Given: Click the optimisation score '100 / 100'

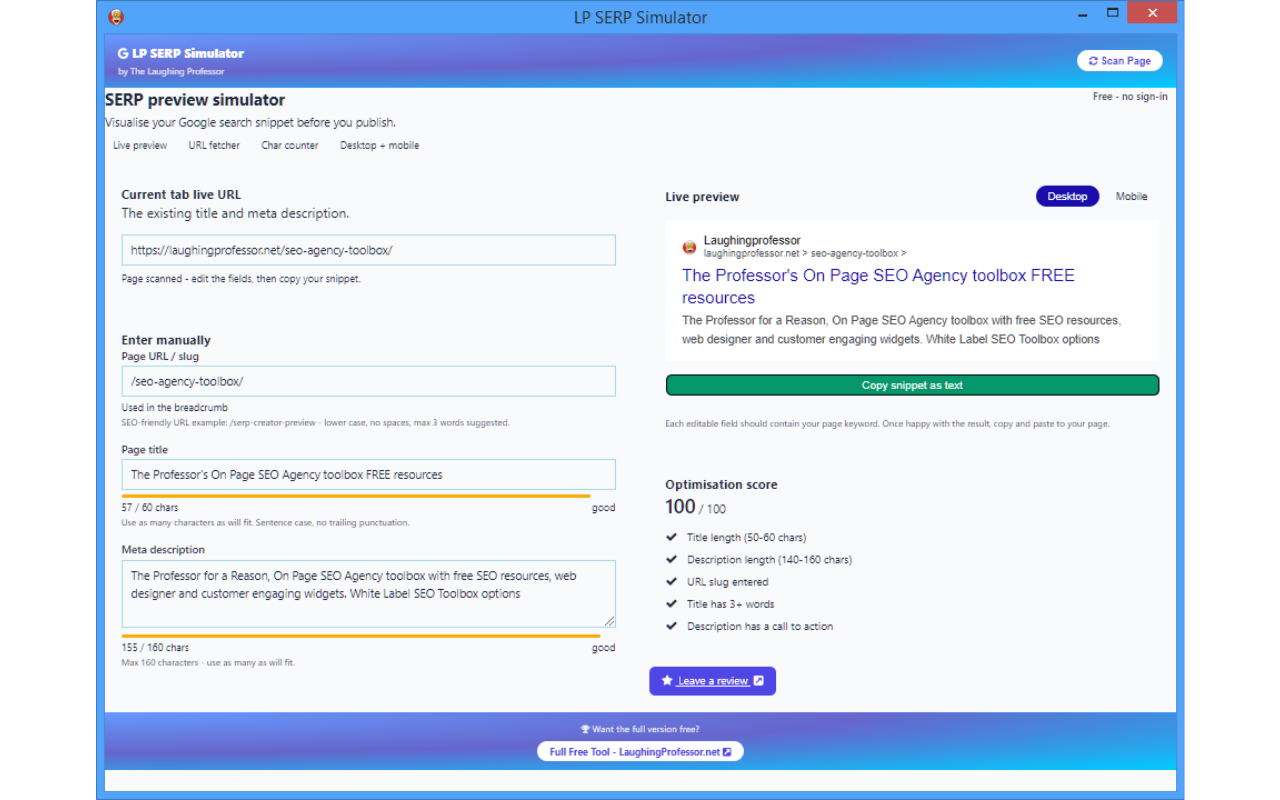Looking at the screenshot, I should tap(696, 507).
